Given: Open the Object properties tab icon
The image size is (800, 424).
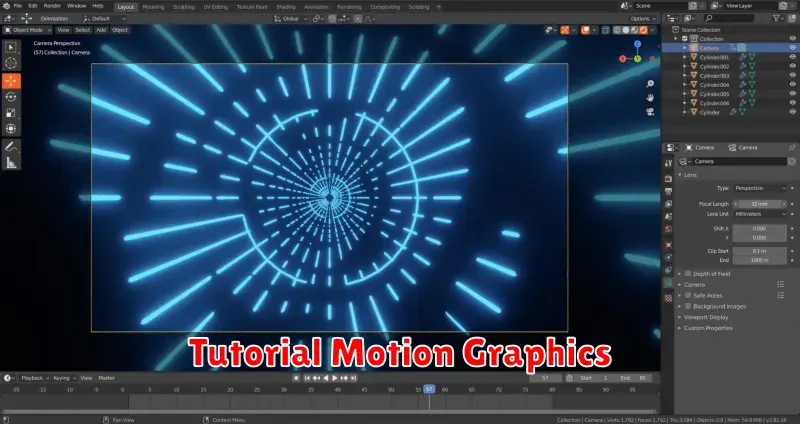Looking at the screenshot, I should (x=668, y=244).
